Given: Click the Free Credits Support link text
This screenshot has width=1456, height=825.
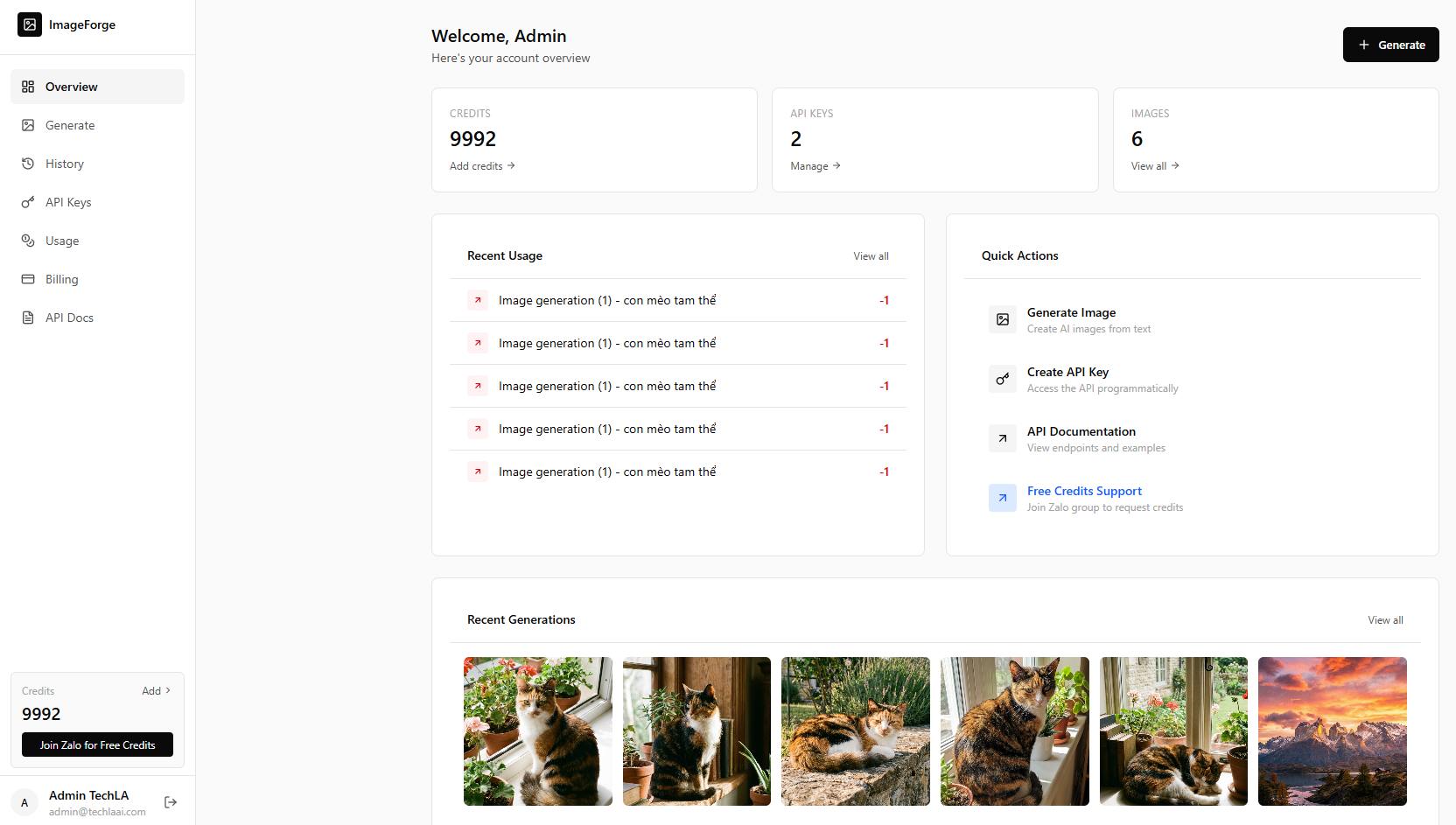Looking at the screenshot, I should click(x=1084, y=491).
